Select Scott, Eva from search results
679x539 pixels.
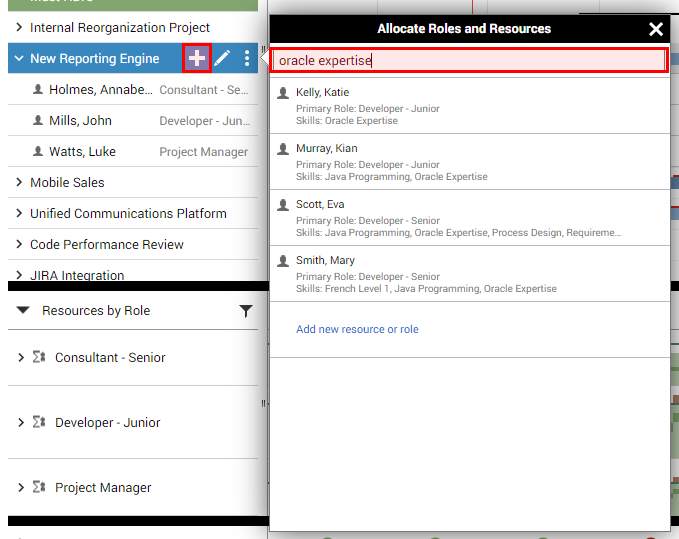(x=469, y=218)
